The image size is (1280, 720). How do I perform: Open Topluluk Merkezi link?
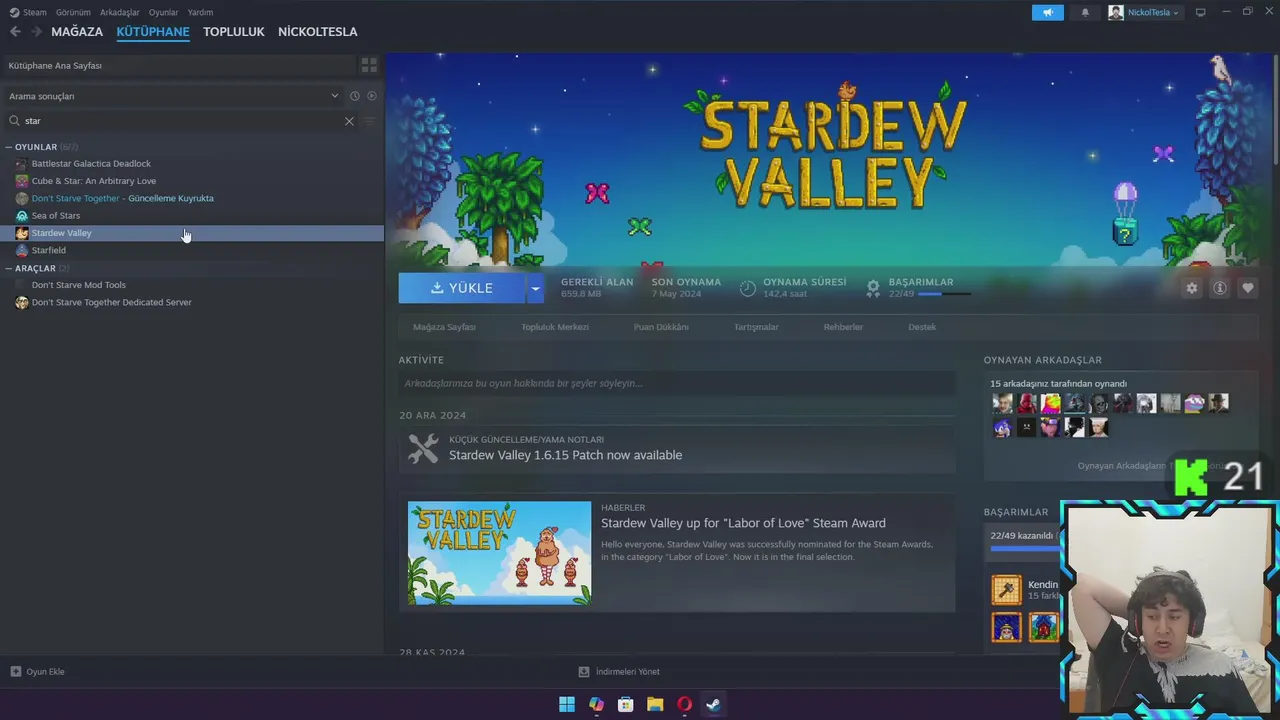click(x=555, y=327)
